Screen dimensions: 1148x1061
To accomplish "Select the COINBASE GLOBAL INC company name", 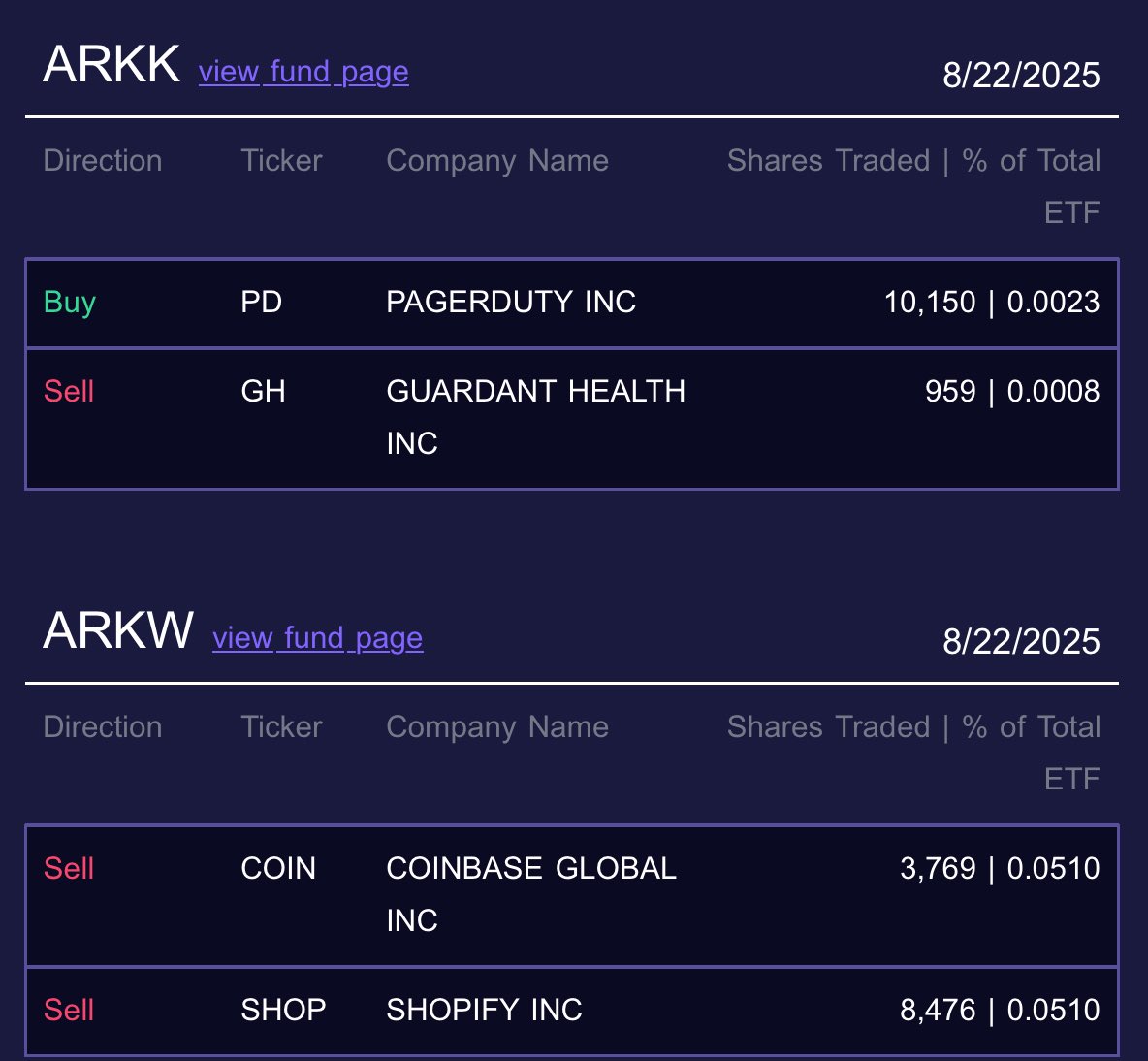I will pyautogui.click(x=530, y=869).
